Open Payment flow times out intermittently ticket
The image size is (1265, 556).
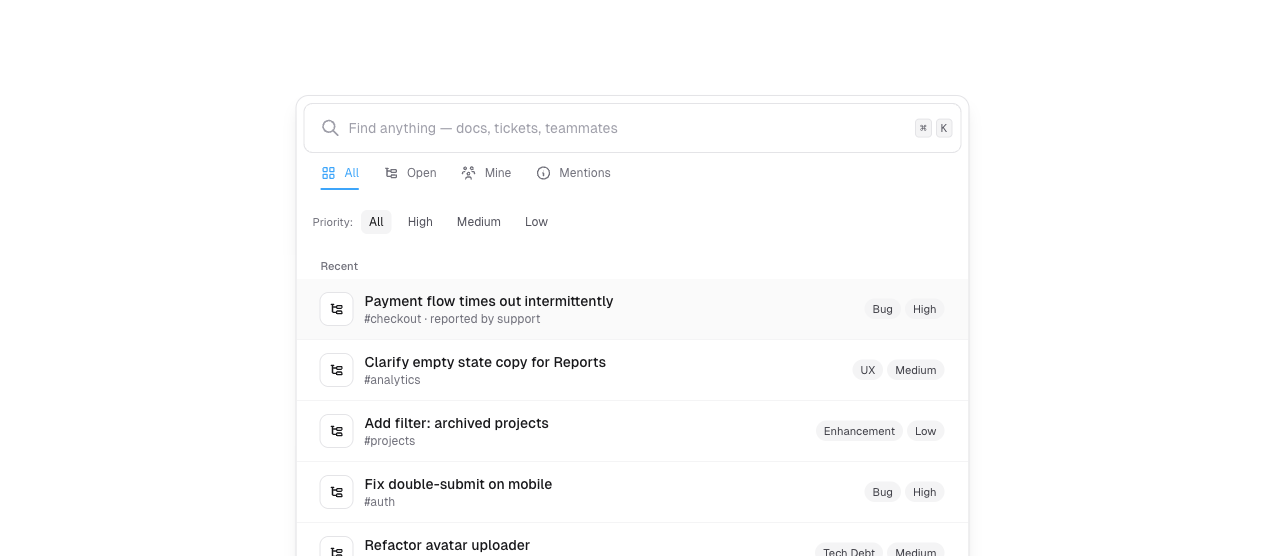[x=488, y=301]
